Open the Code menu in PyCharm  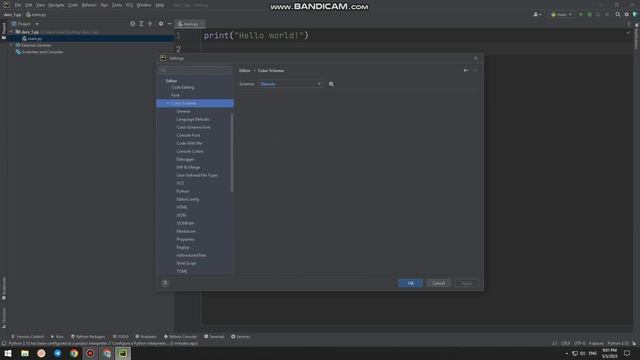click(x=73, y=5)
